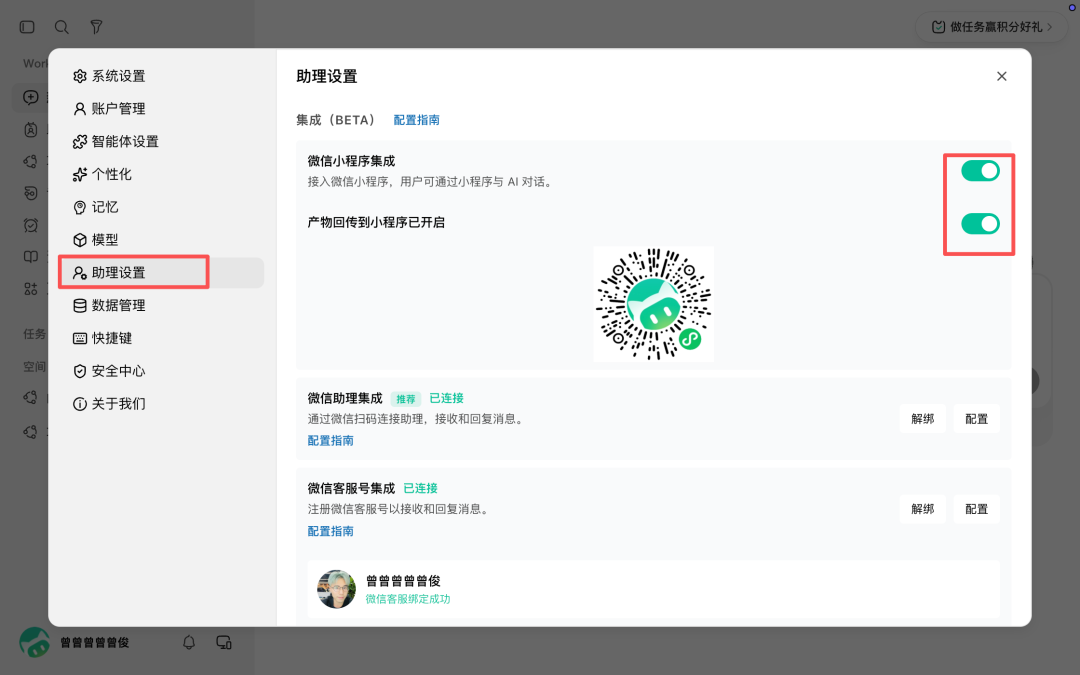Click the alarm clock icon in main sidebar
Image resolution: width=1080 pixels, height=675 pixels.
30,225
